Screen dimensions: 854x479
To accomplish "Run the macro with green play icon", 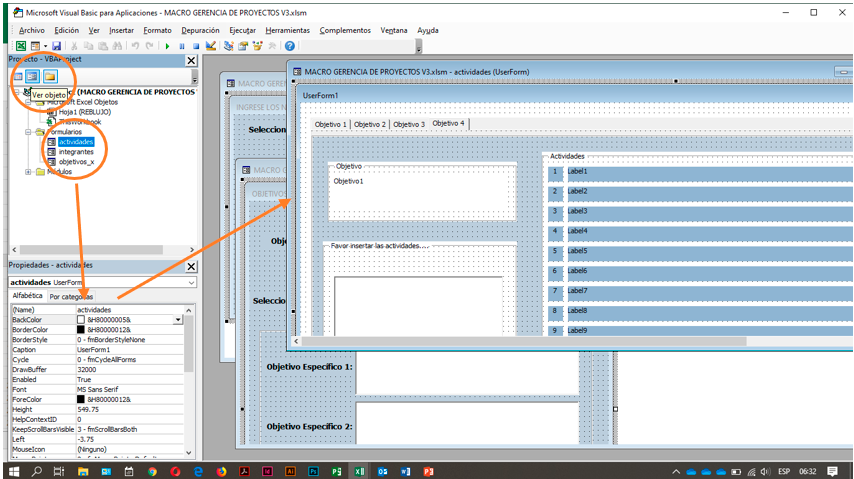I will point(168,46).
